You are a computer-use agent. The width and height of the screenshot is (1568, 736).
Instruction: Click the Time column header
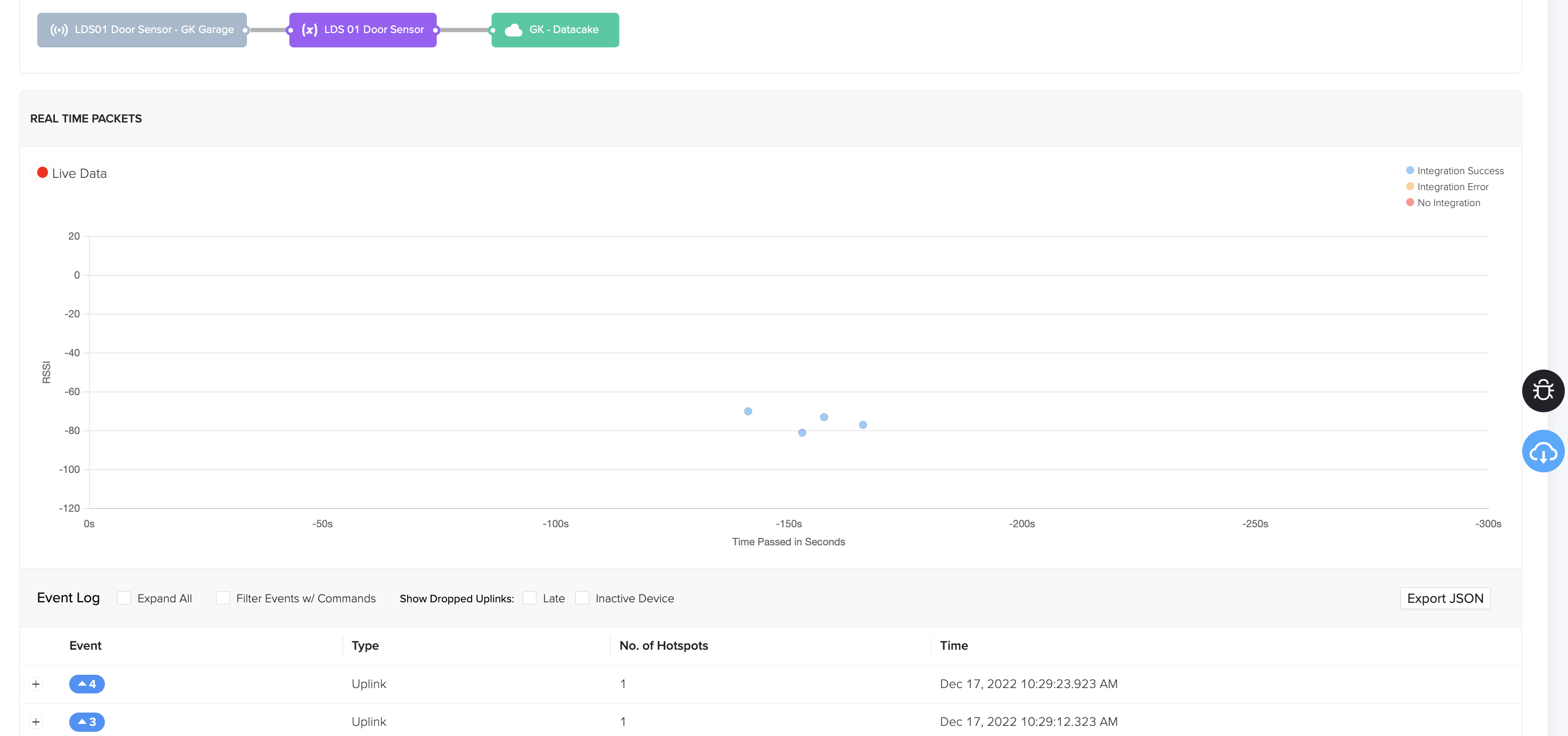pos(953,645)
